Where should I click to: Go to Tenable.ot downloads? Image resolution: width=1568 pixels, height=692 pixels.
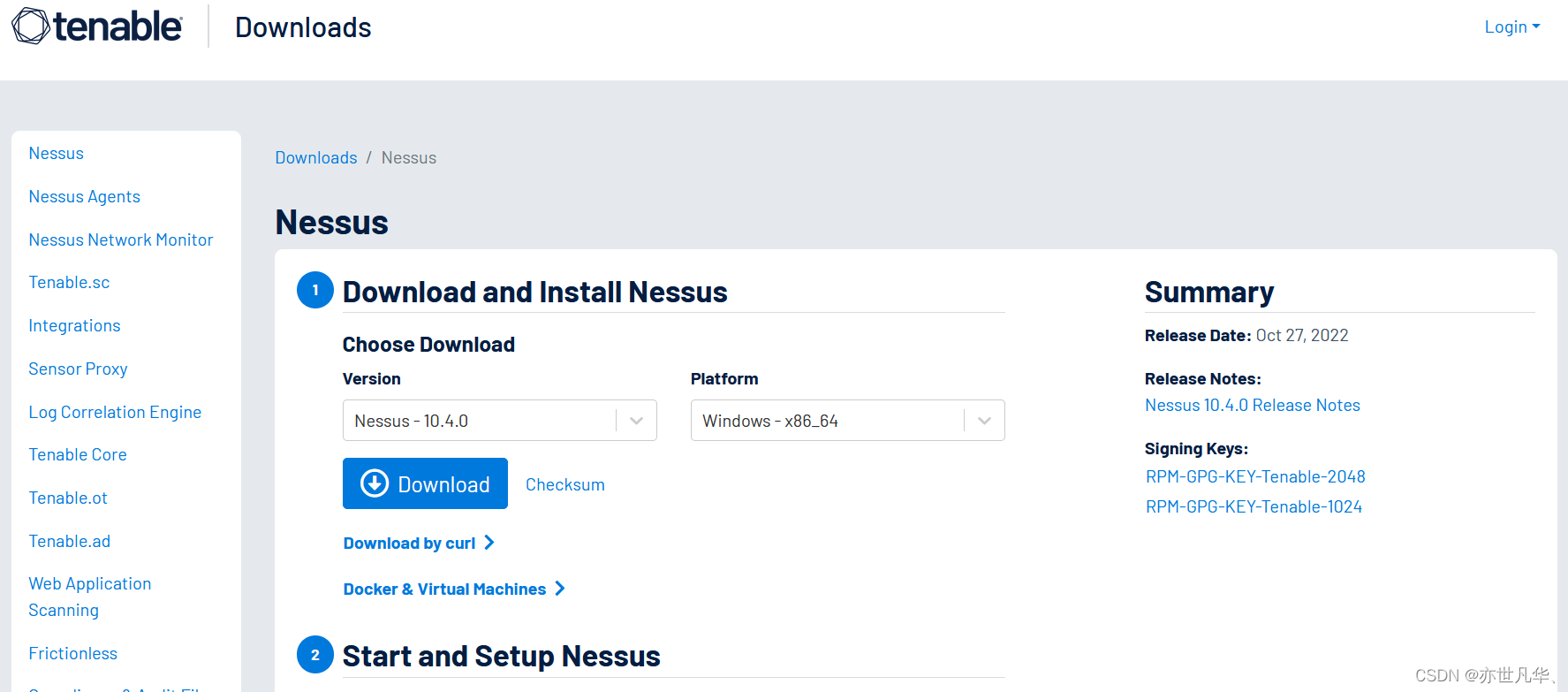point(68,498)
